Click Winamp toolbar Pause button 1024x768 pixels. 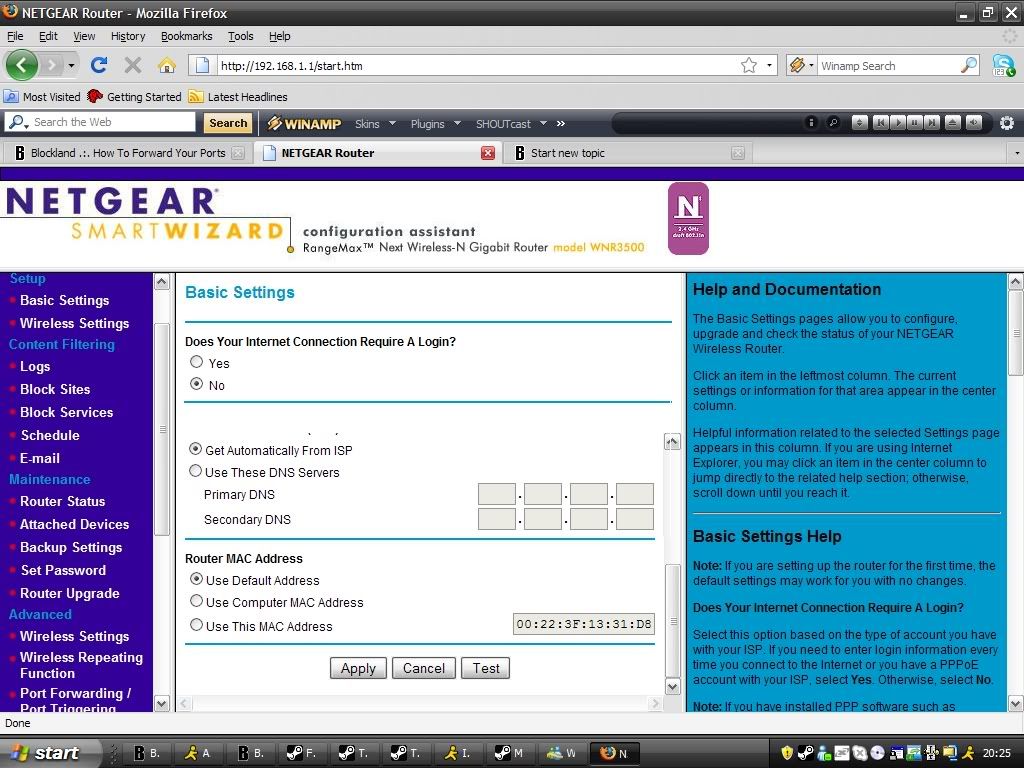pos(915,123)
